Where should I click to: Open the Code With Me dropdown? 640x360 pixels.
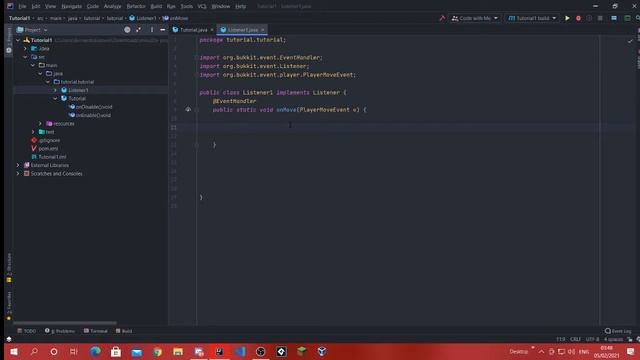[x=475, y=18]
